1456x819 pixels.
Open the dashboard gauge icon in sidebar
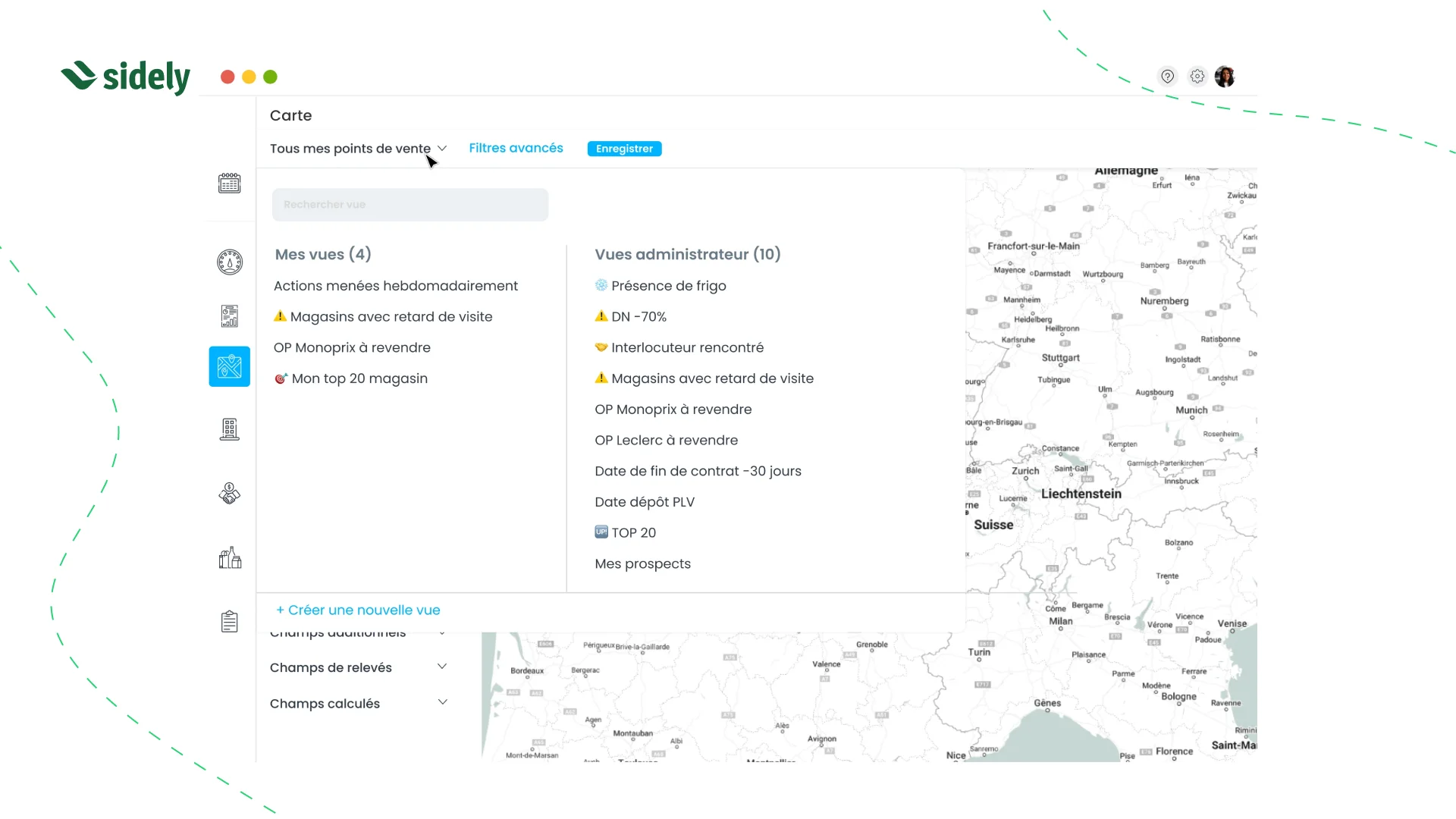229,262
